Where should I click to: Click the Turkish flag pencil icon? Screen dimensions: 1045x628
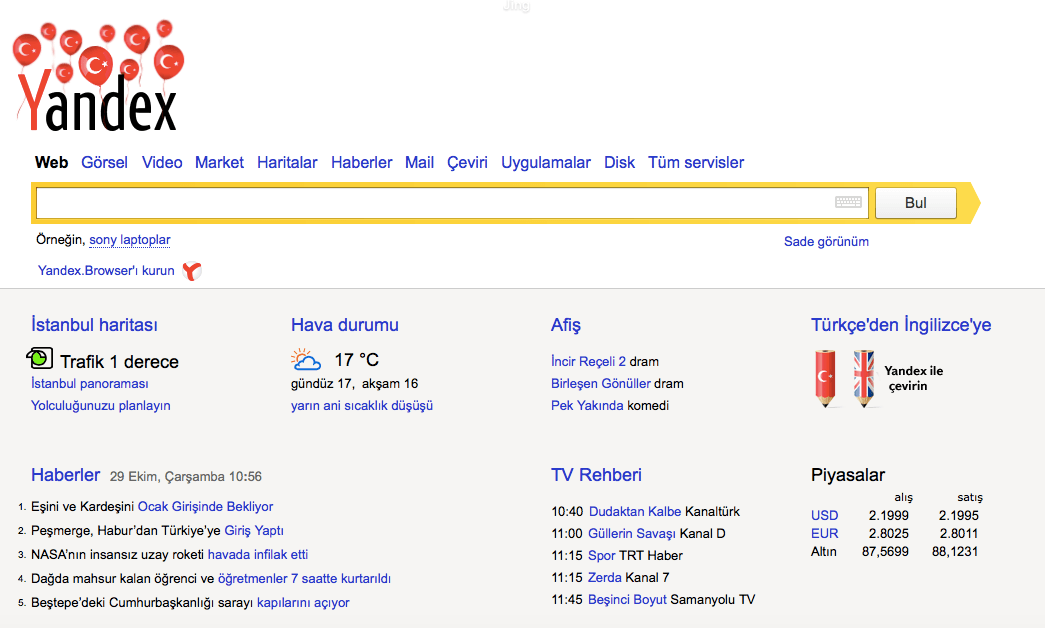pos(825,378)
